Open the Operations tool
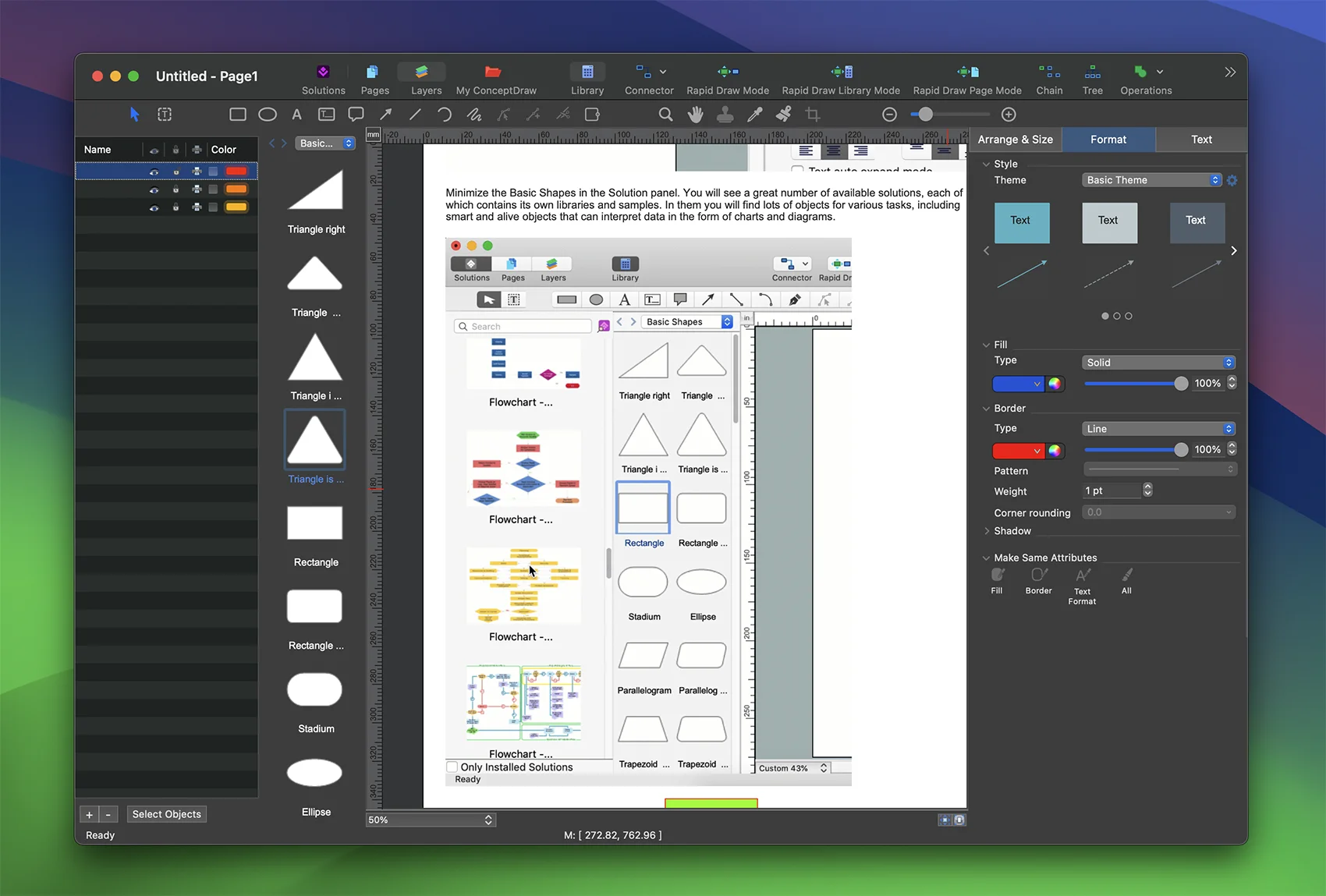The image size is (1326, 896). click(1146, 80)
